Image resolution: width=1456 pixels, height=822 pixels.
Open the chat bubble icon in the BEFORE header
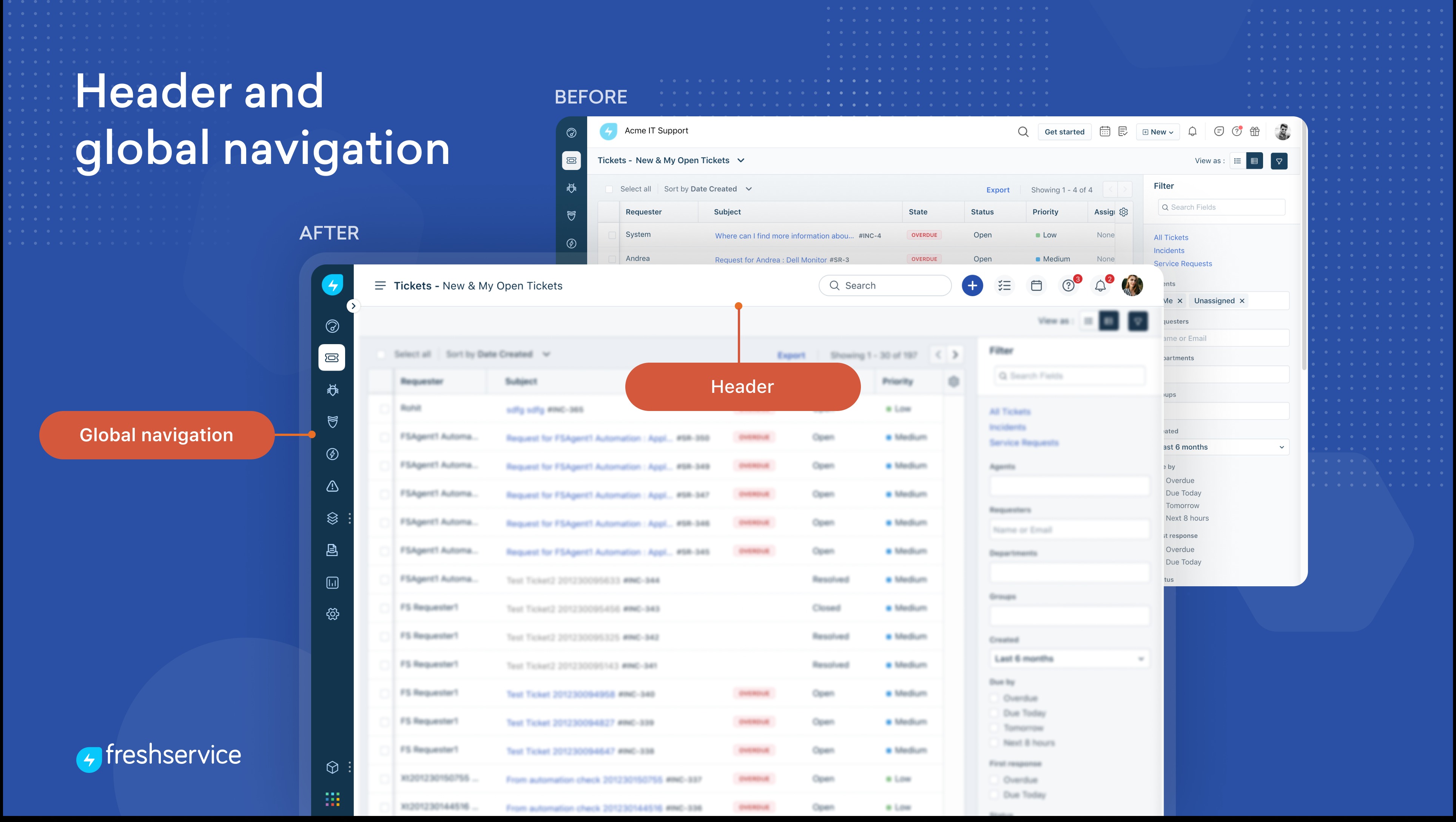coord(1219,131)
